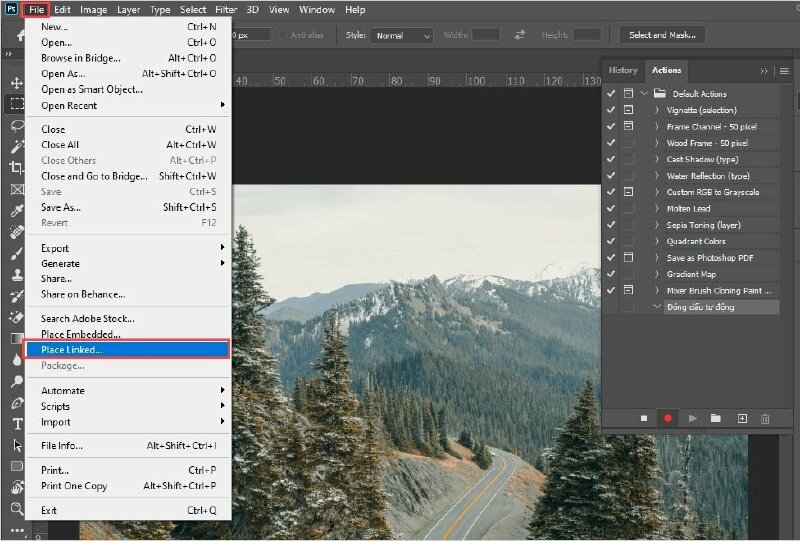
Task: Create a new action set folder icon
Action: [x=716, y=418]
